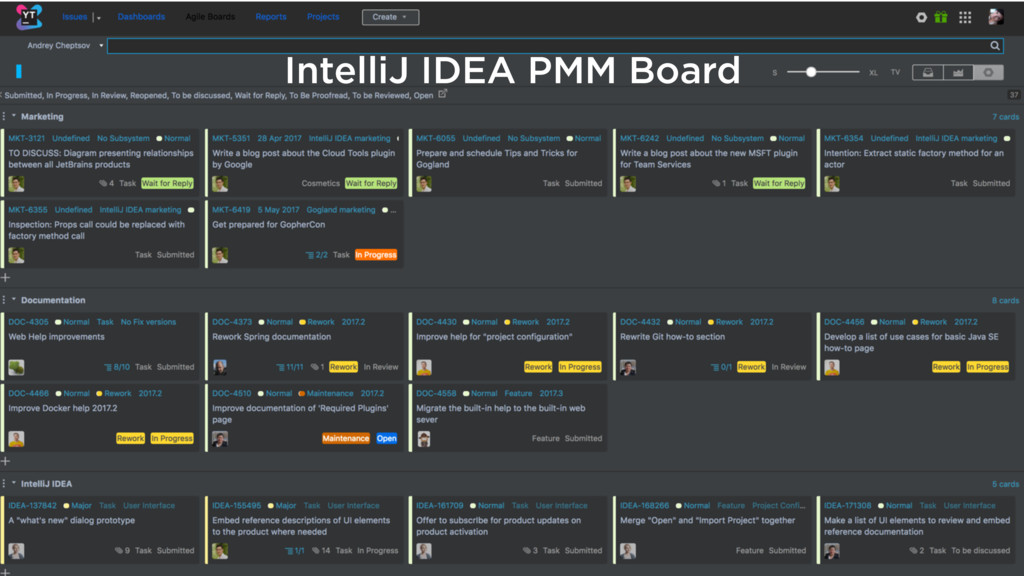Open the green gift what's new icon
Viewport: 1024px width, 576px height.
coord(941,18)
